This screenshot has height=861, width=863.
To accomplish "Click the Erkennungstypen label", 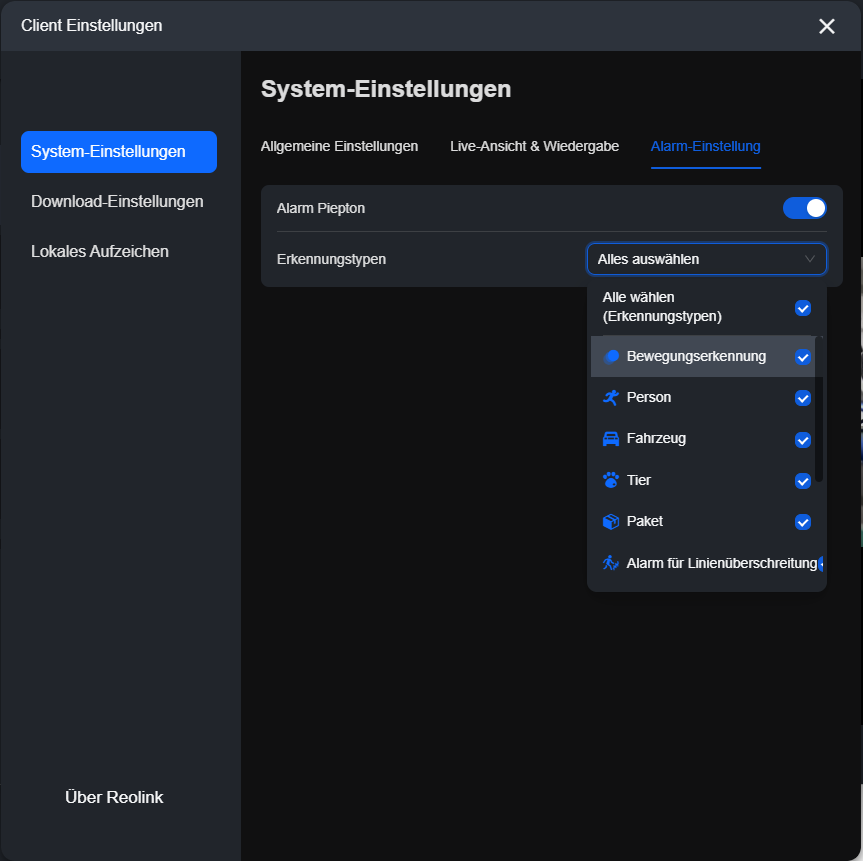I will point(331,259).
